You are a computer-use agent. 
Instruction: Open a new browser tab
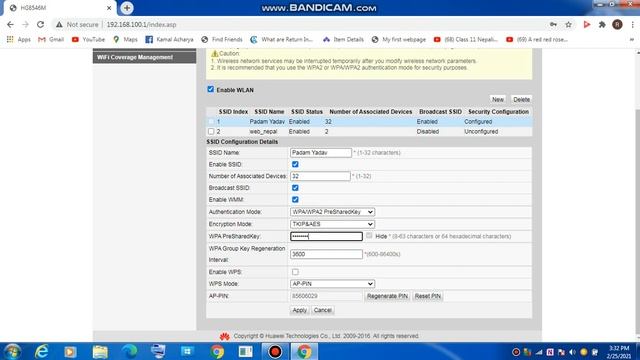click(127, 8)
